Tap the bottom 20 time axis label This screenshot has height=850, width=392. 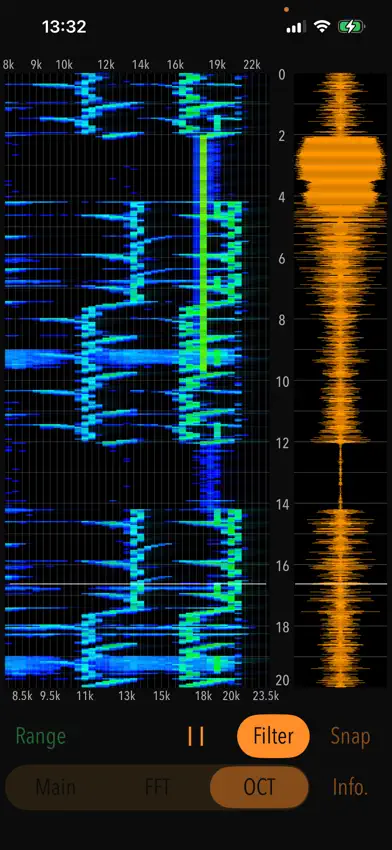point(281,680)
